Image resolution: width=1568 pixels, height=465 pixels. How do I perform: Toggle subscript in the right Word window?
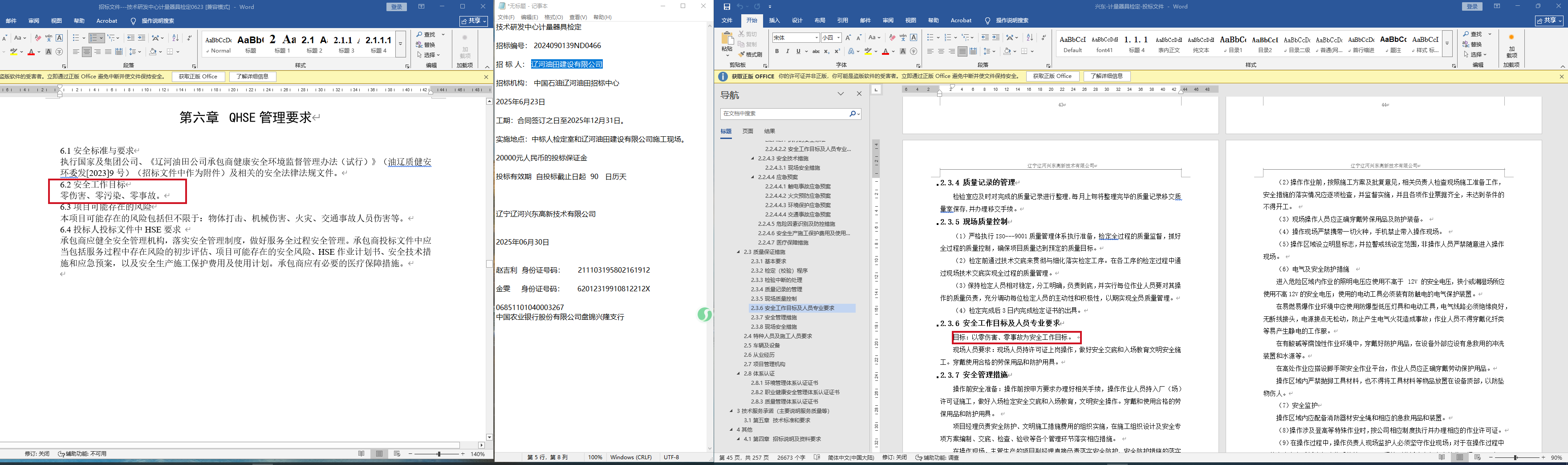pos(827,52)
